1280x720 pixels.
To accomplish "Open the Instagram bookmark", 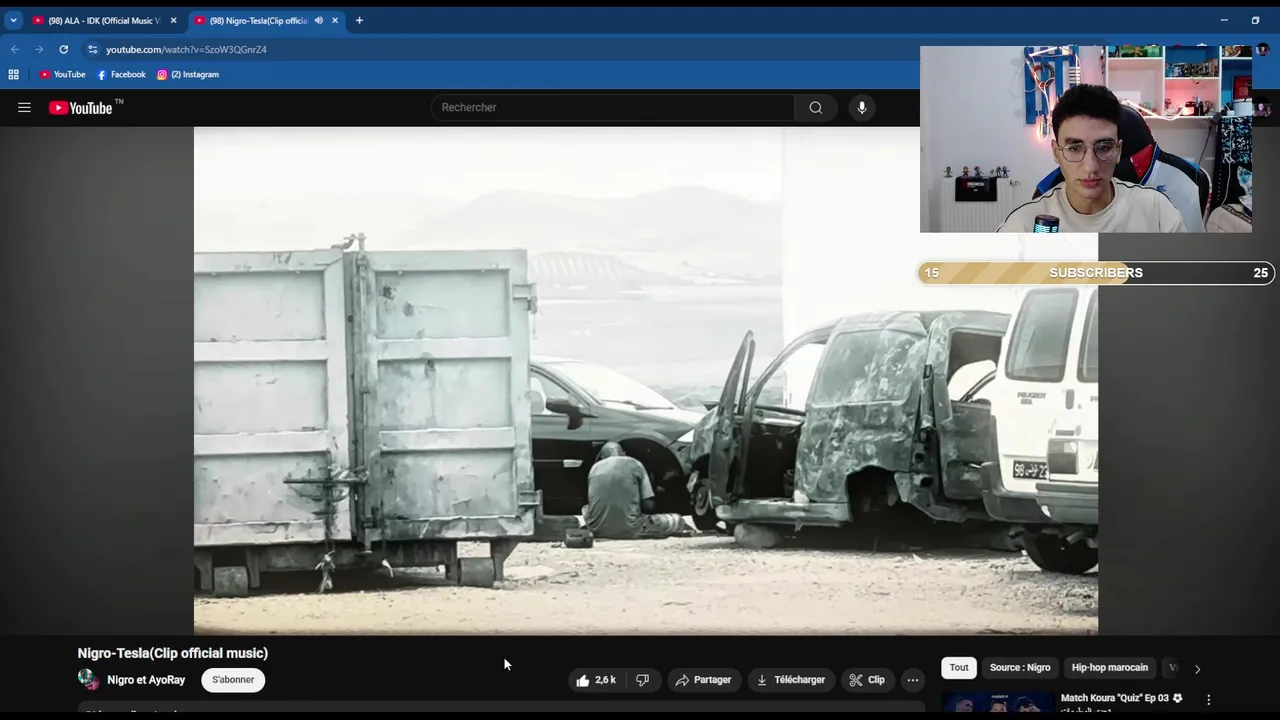I will click(x=188, y=74).
